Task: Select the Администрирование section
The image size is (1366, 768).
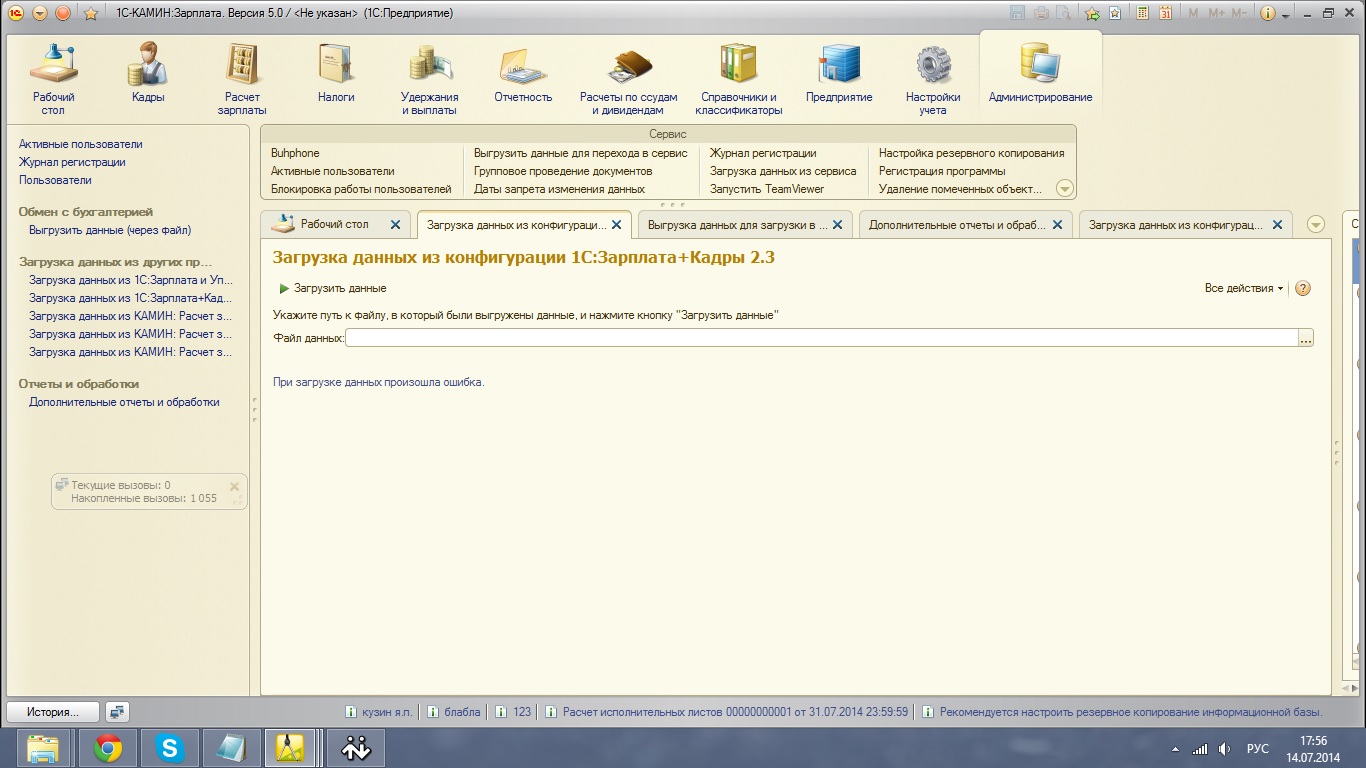Action: 1040,74
